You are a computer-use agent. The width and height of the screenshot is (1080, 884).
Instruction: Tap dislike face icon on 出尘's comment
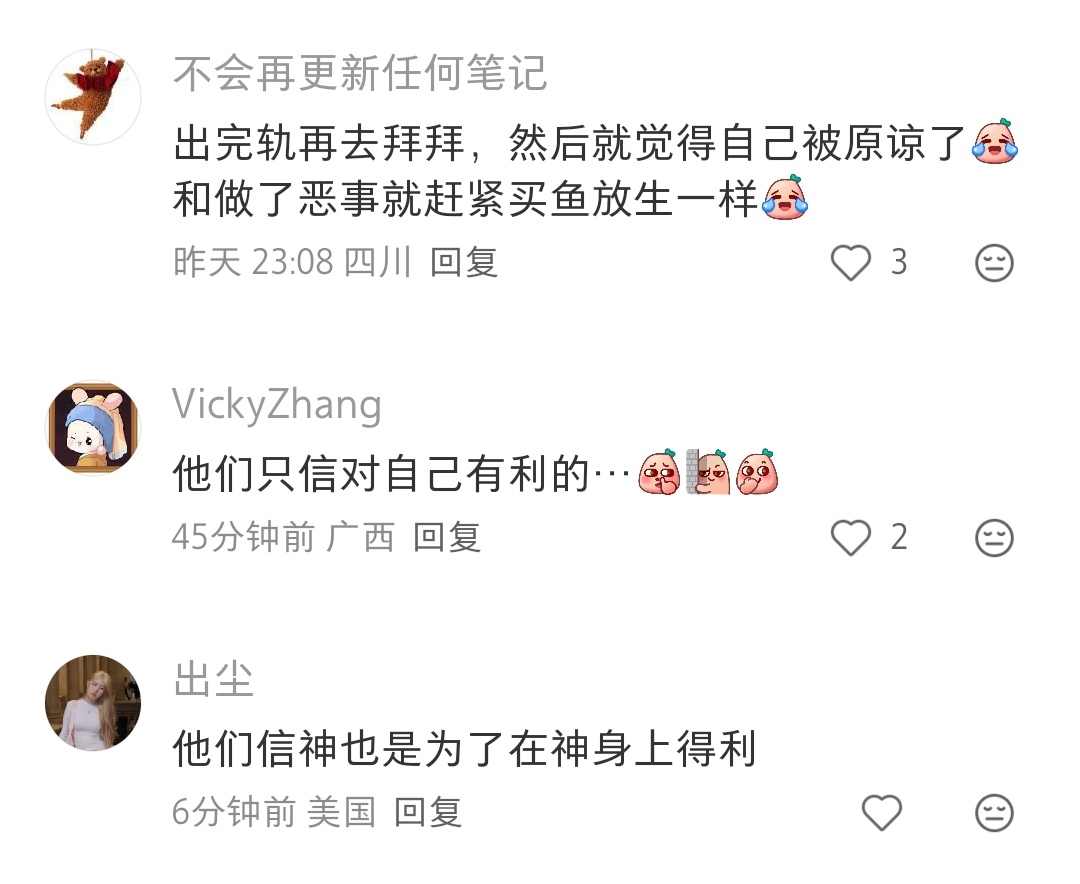tap(994, 812)
